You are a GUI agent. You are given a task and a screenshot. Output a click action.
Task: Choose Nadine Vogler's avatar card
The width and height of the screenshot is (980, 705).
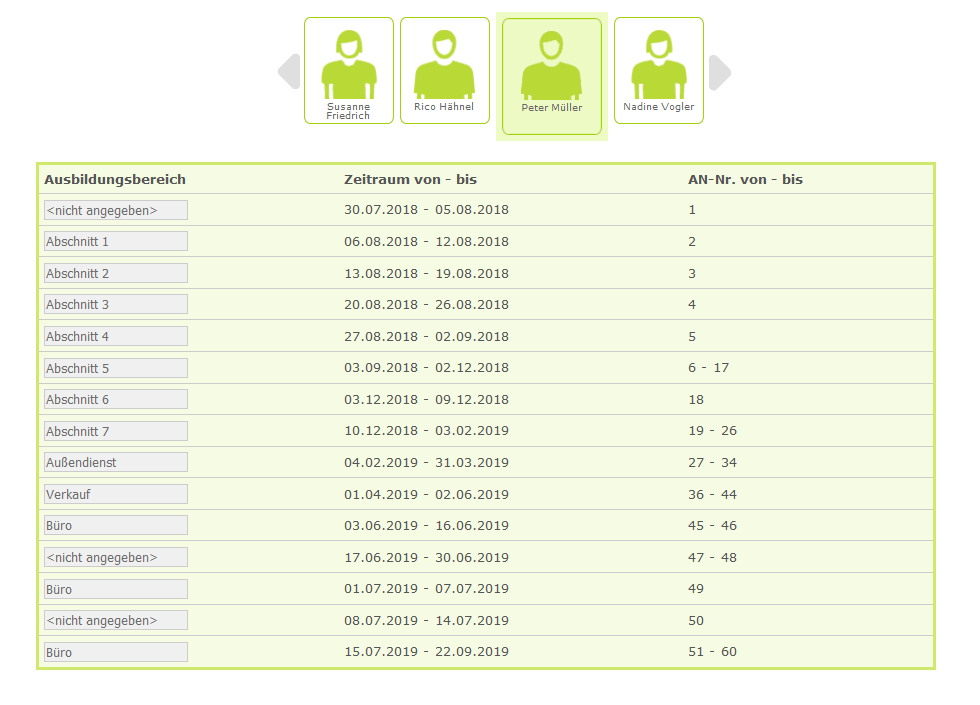[x=658, y=70]
